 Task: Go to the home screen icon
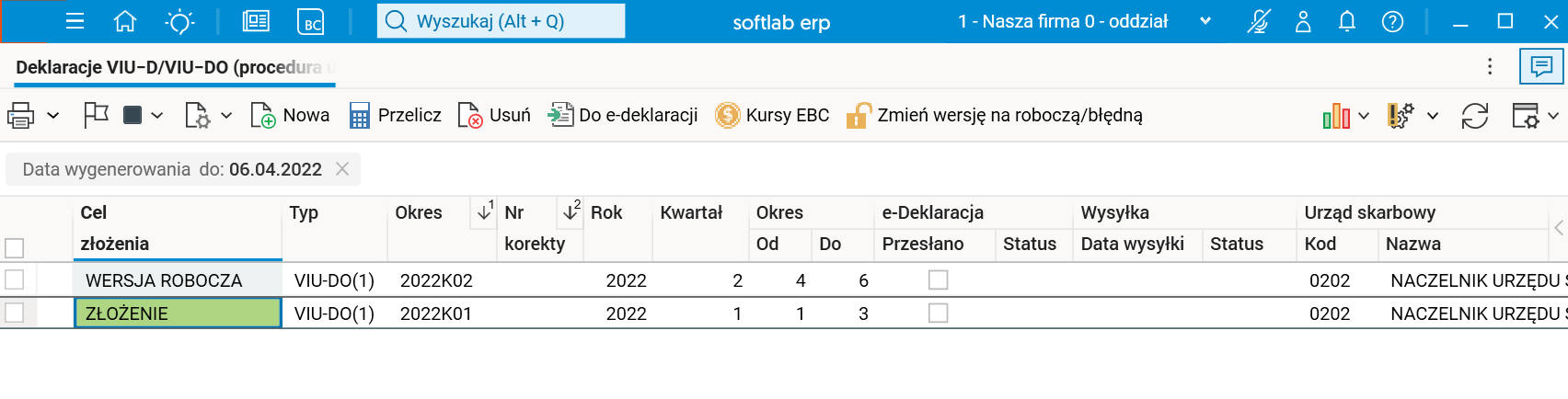125,21
